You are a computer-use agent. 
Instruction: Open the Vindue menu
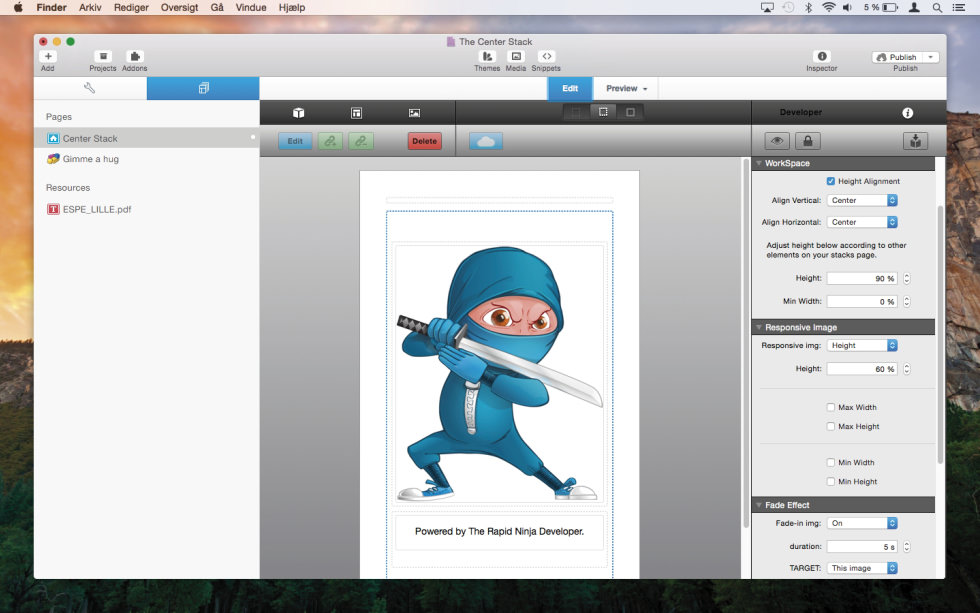[251, 7]
